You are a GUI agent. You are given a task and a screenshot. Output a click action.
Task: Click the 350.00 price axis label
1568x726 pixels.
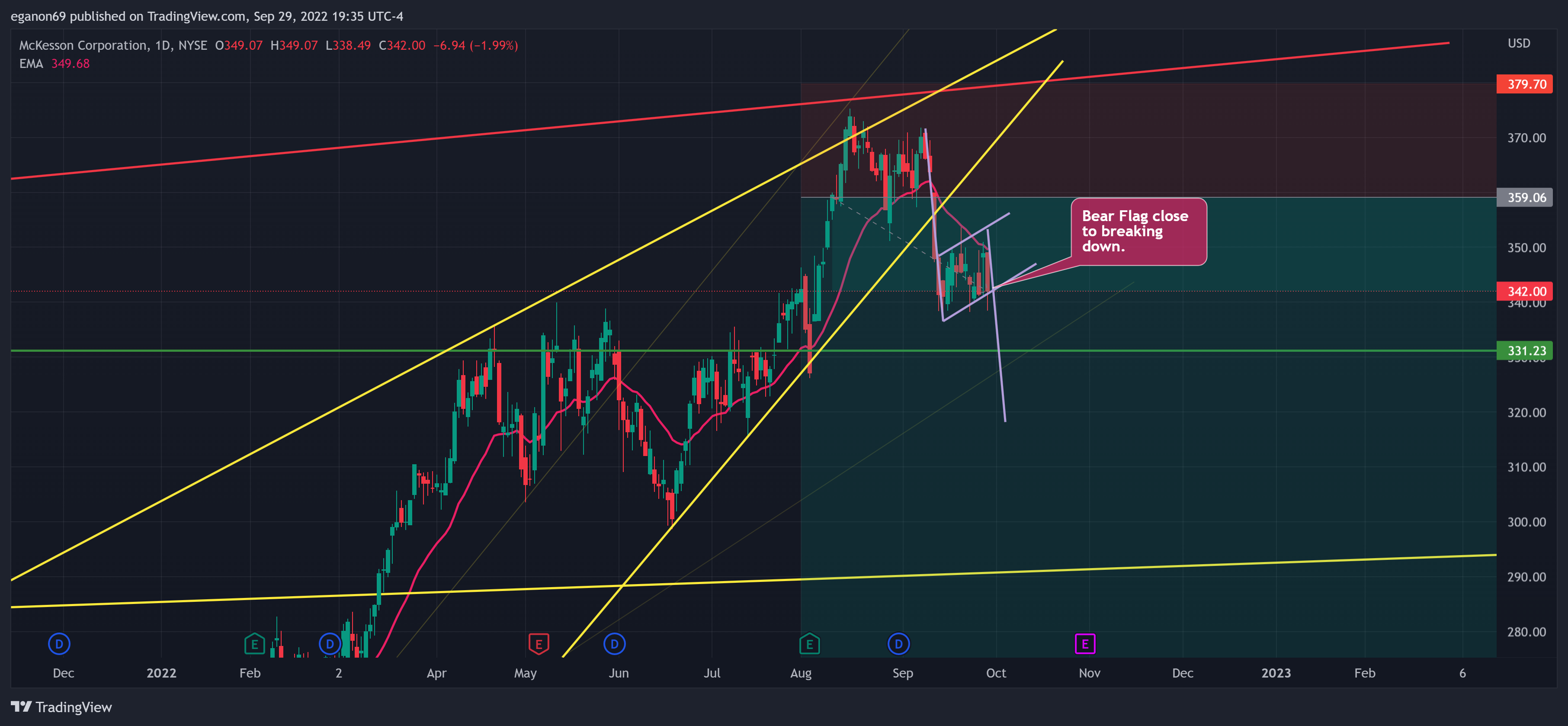point(1526,248)
